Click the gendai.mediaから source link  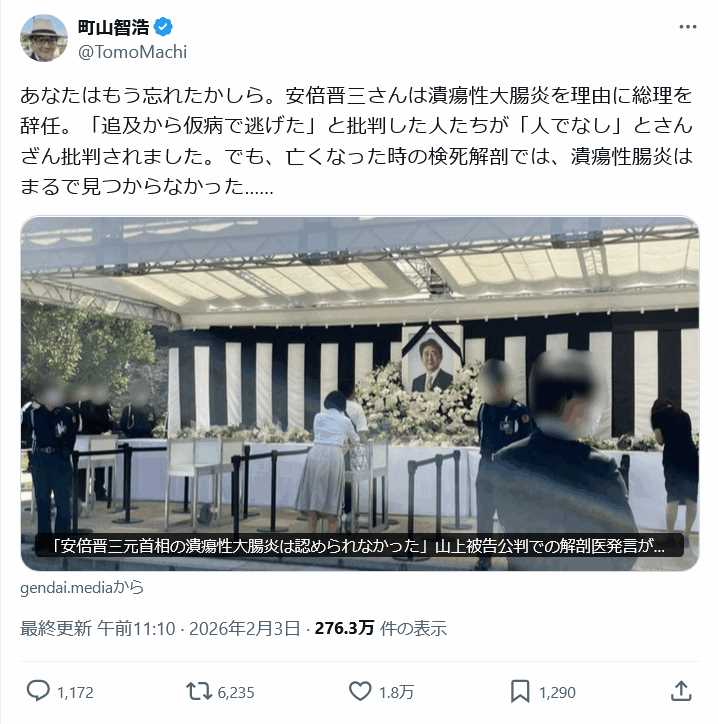pyautogui.click(x=82, y=587)
